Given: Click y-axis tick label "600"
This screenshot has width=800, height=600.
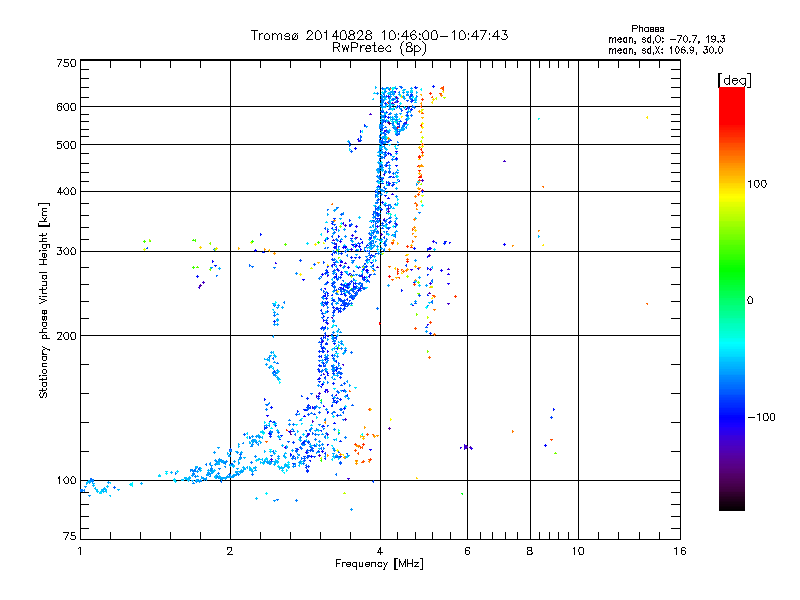Looking at the screenshot, I should click(66, 107).
